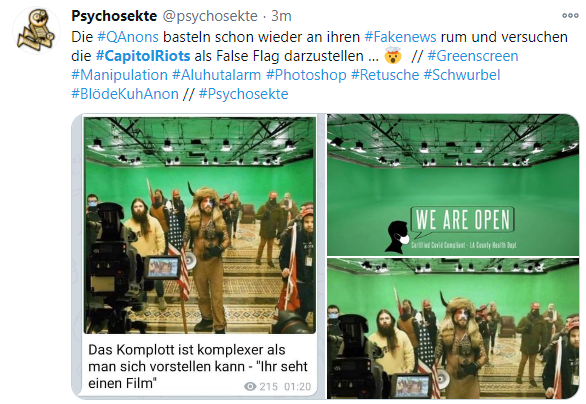Open the bottom-right greenscreen crowd image
Screen dimensions: 586x404
[453, 329]
